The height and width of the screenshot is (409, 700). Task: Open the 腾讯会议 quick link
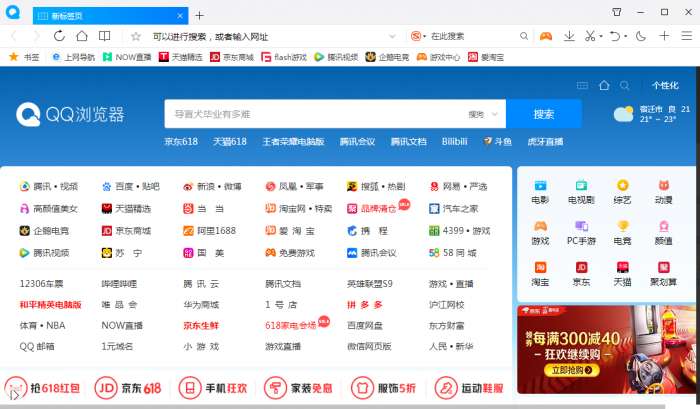[357, 142]
